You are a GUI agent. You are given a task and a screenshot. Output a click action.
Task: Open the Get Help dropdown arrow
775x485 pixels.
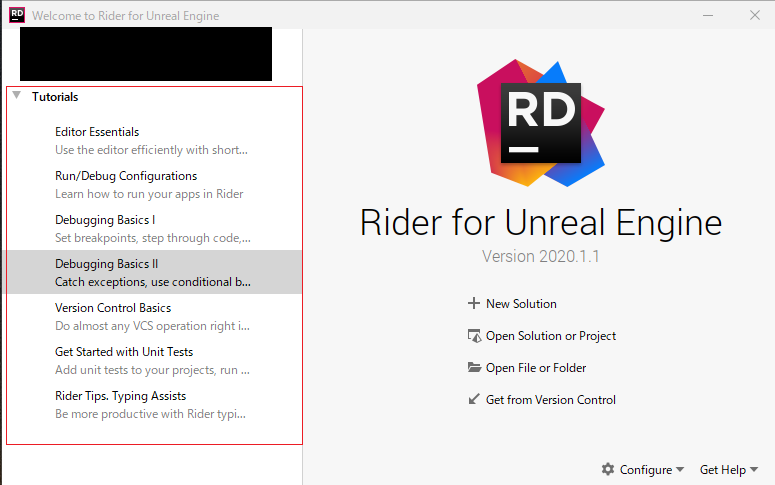pos(754,469)
